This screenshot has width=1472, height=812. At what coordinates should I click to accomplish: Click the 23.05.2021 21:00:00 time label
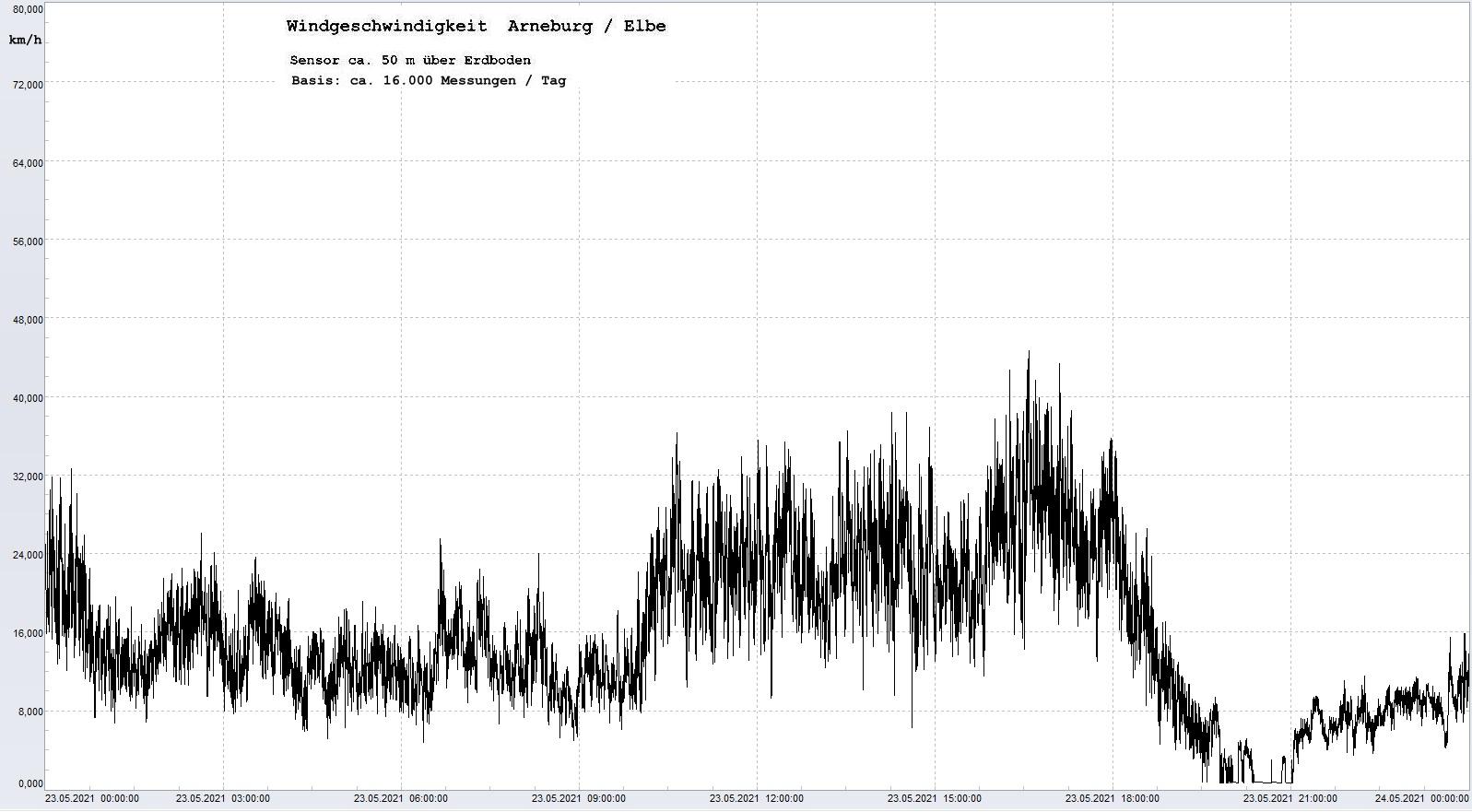pos(1289,799)
